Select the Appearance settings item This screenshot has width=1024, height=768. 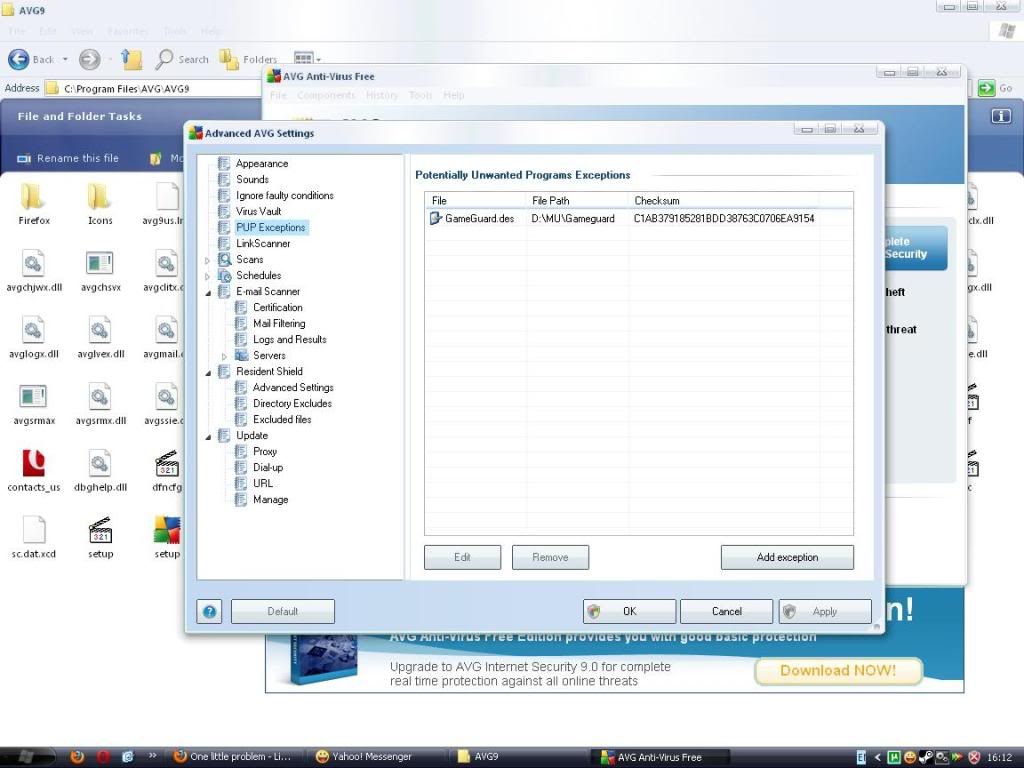pyautogui.click(x=262, y=163)
